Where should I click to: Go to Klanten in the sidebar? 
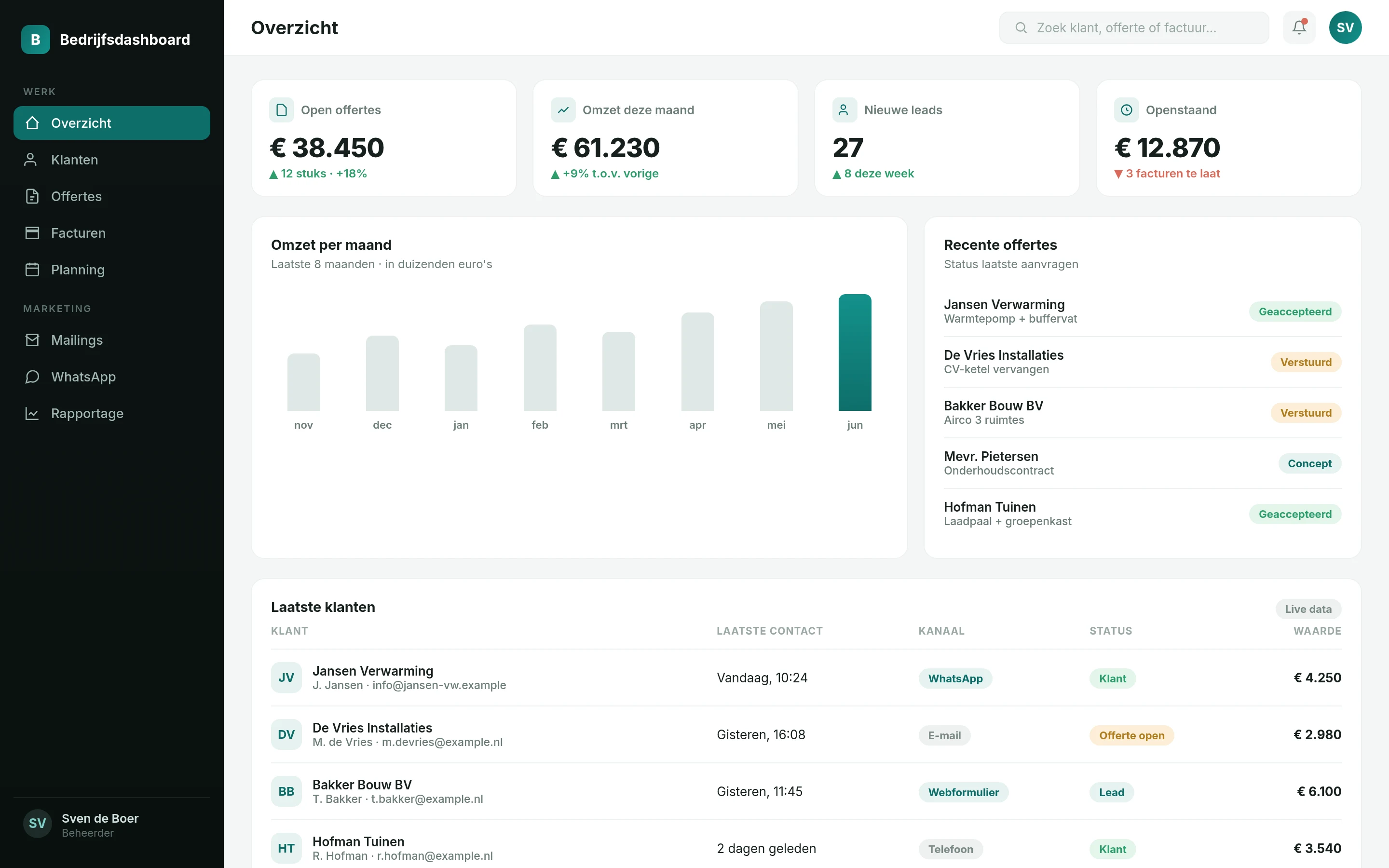coord(112,160)
